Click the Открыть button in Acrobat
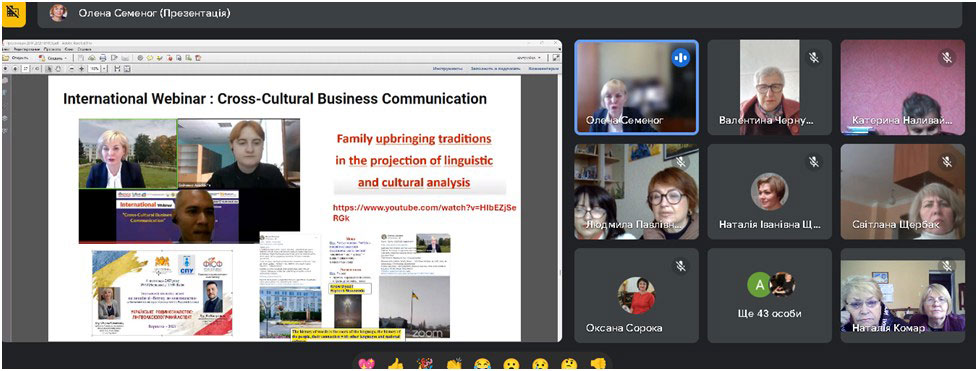This screenshot has width=978, height=371. (x=16, y=57)
